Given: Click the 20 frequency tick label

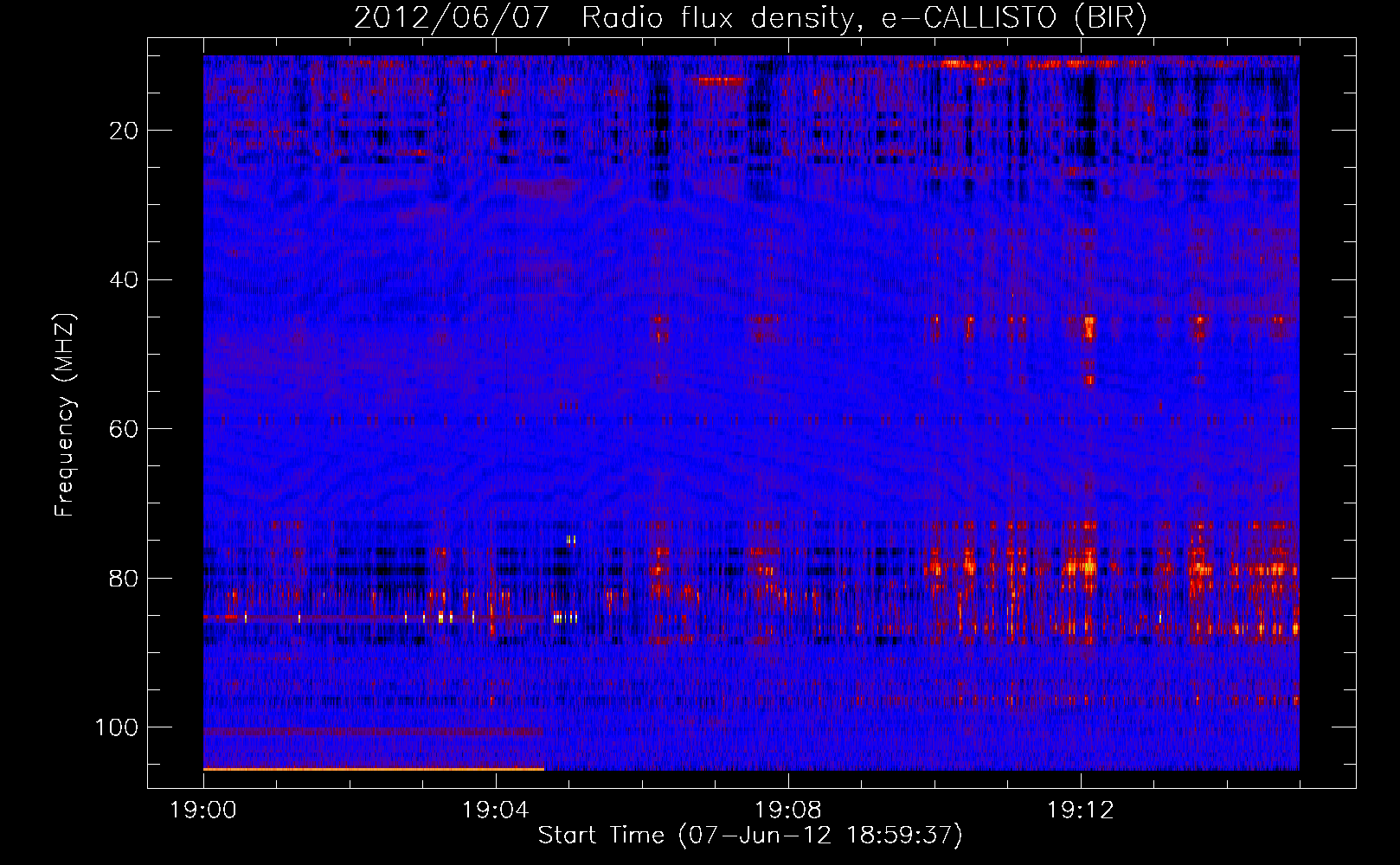Looking at the screenshot, I should [x=125, y=131].
